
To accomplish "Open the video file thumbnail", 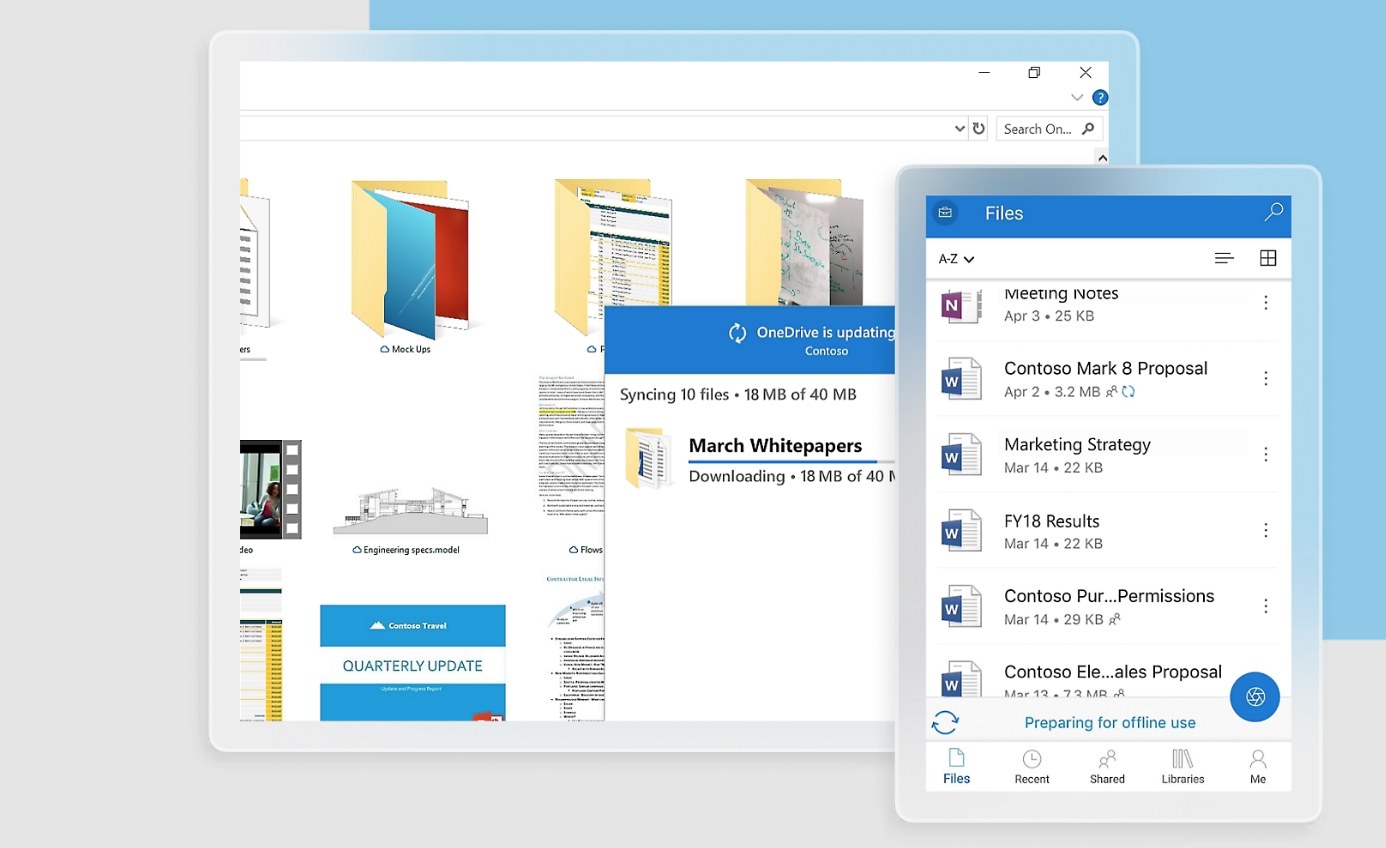I will [x=270, y=490].
